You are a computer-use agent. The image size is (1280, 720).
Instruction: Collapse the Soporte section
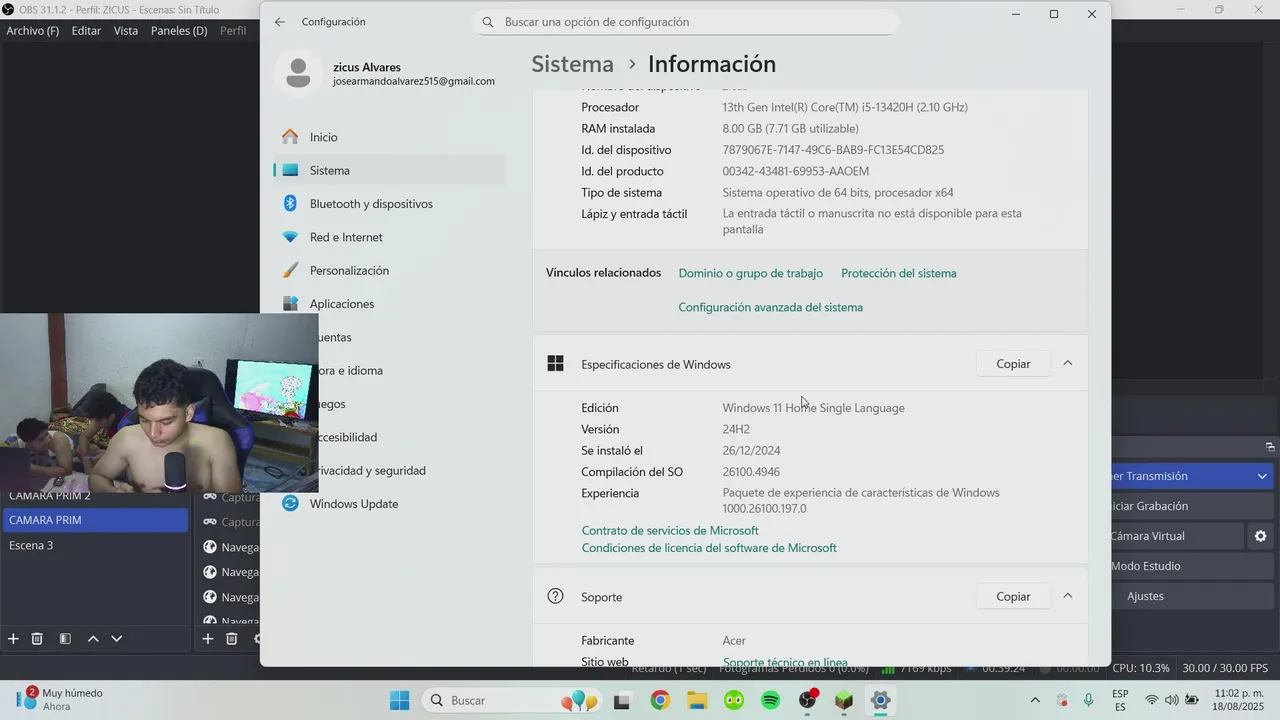pos(1067,597)
